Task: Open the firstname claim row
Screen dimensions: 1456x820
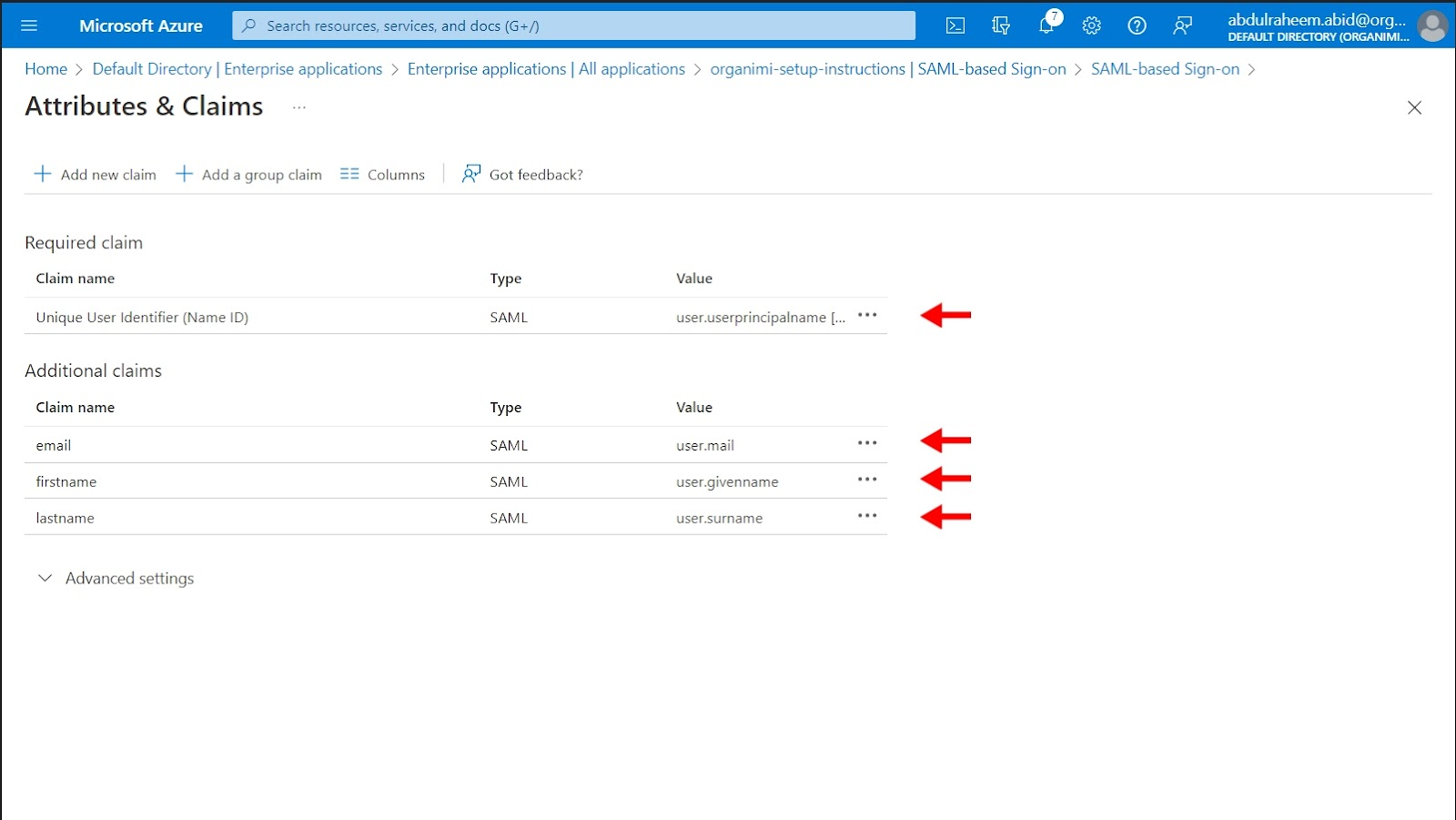Action: coord(456,481)
